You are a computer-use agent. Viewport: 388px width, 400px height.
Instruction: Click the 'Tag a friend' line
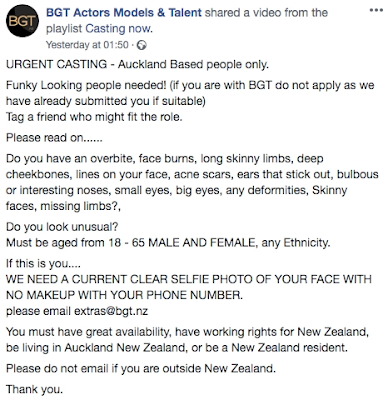coord(94,117)
